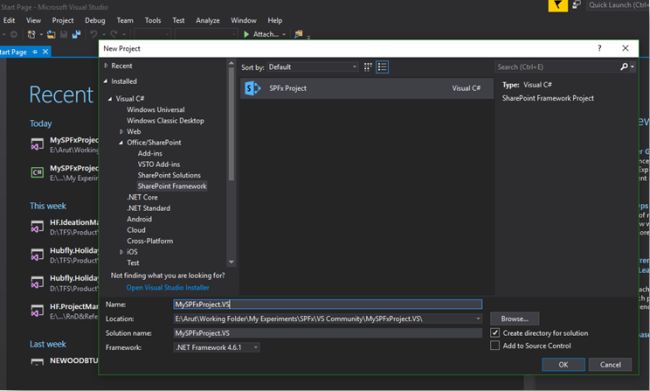Open the first MySPFxProject solution icon

(37, 145)
